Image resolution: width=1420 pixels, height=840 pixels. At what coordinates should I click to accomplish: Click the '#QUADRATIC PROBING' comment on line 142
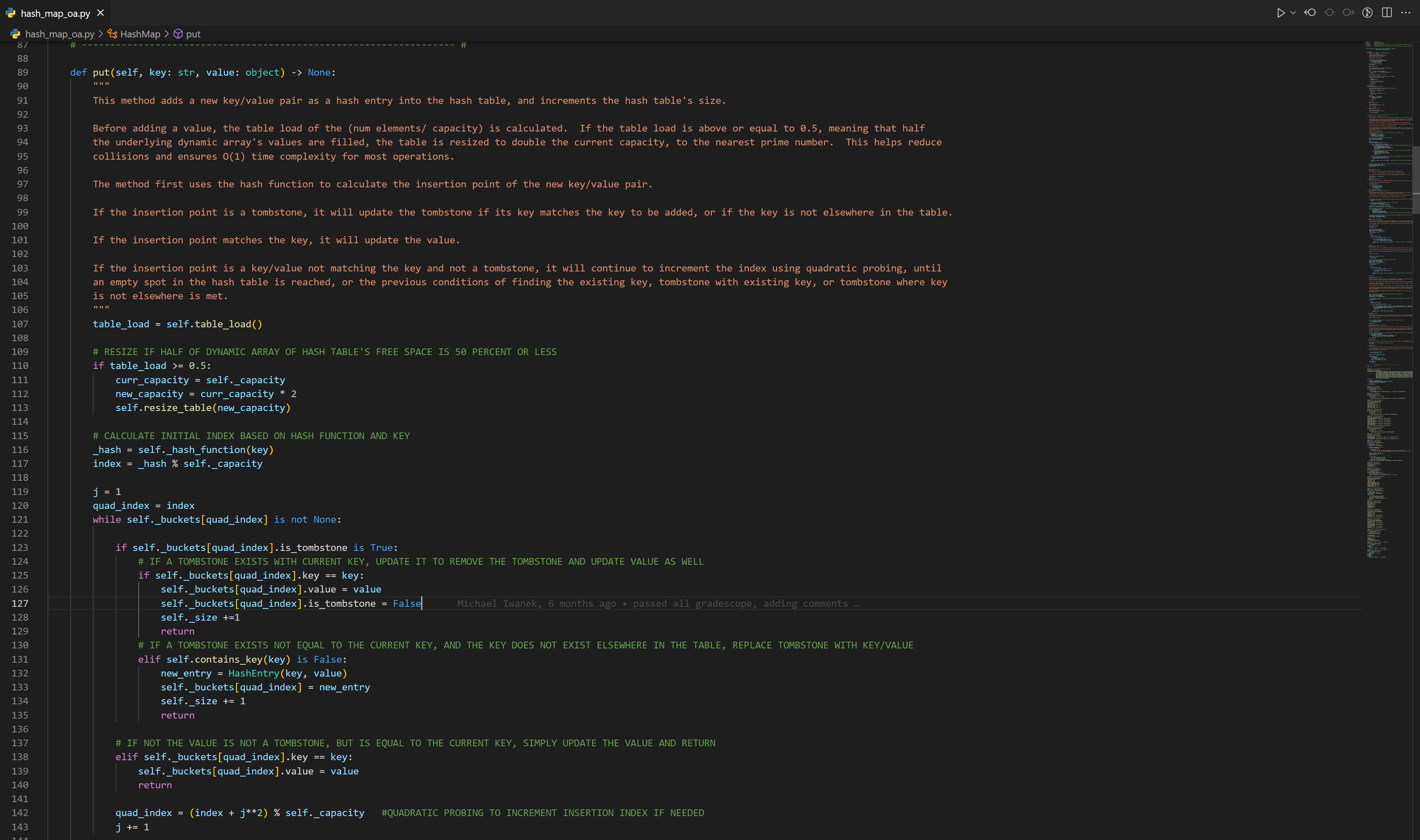click(x=542, y=813)
